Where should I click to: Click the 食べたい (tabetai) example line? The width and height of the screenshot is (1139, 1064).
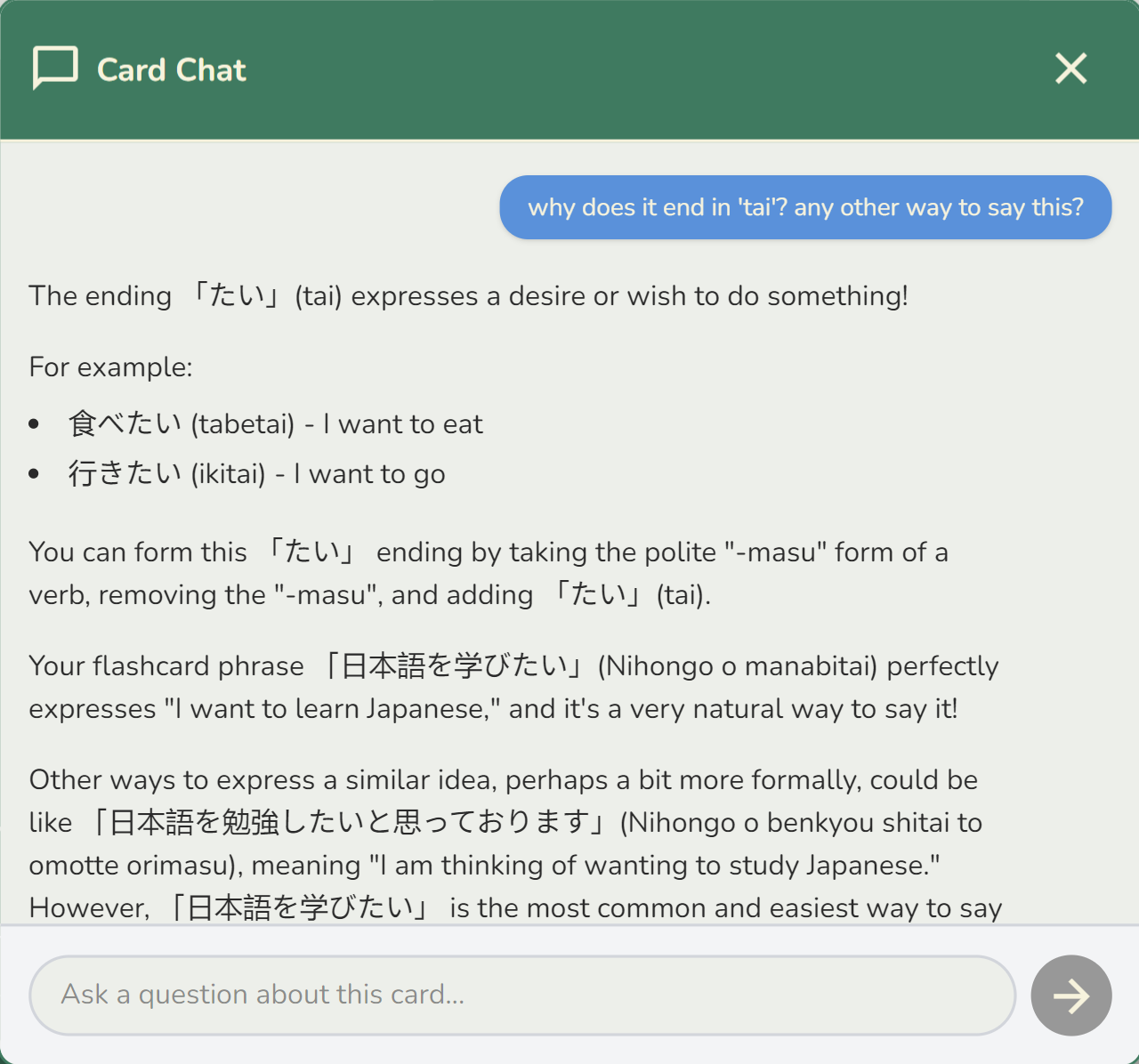point(276,424)
